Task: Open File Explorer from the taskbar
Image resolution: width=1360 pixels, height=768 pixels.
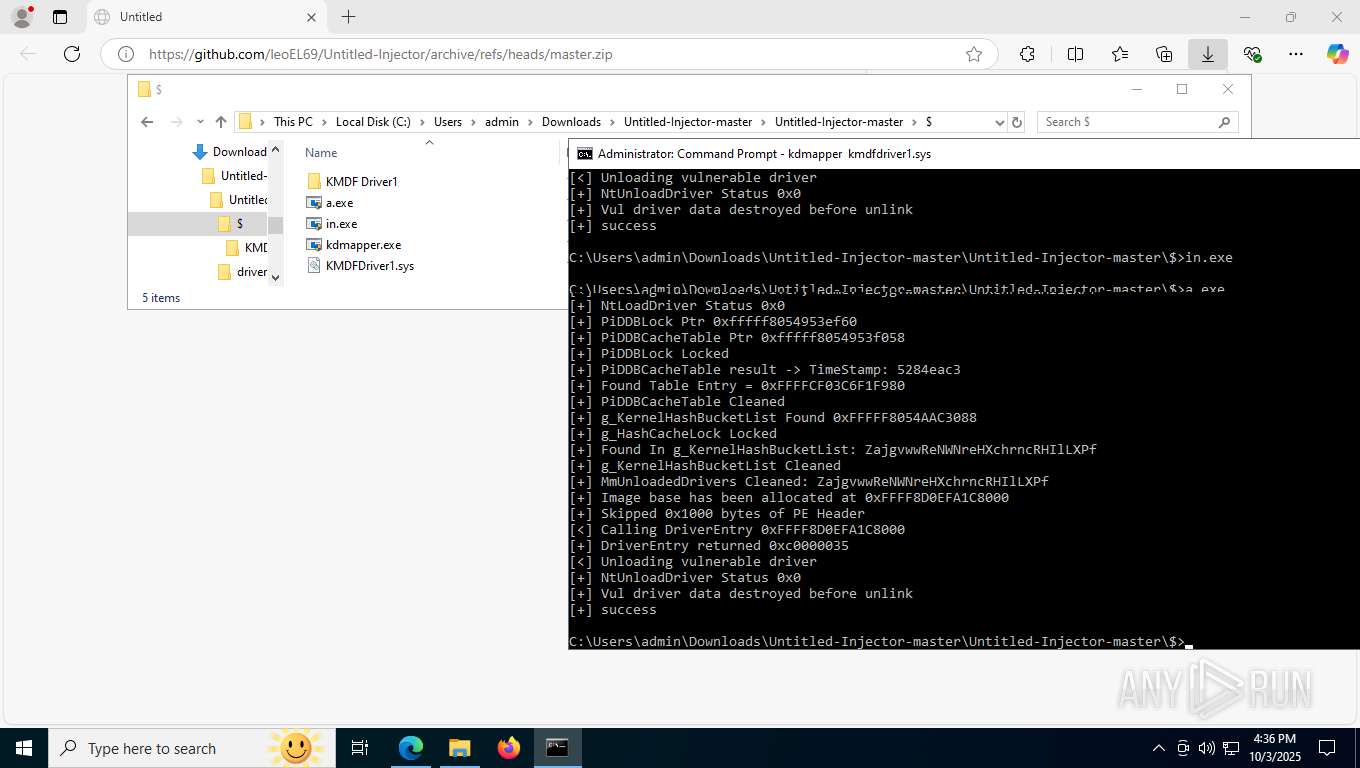Action: pyautogui.click(x=460, y=748)
